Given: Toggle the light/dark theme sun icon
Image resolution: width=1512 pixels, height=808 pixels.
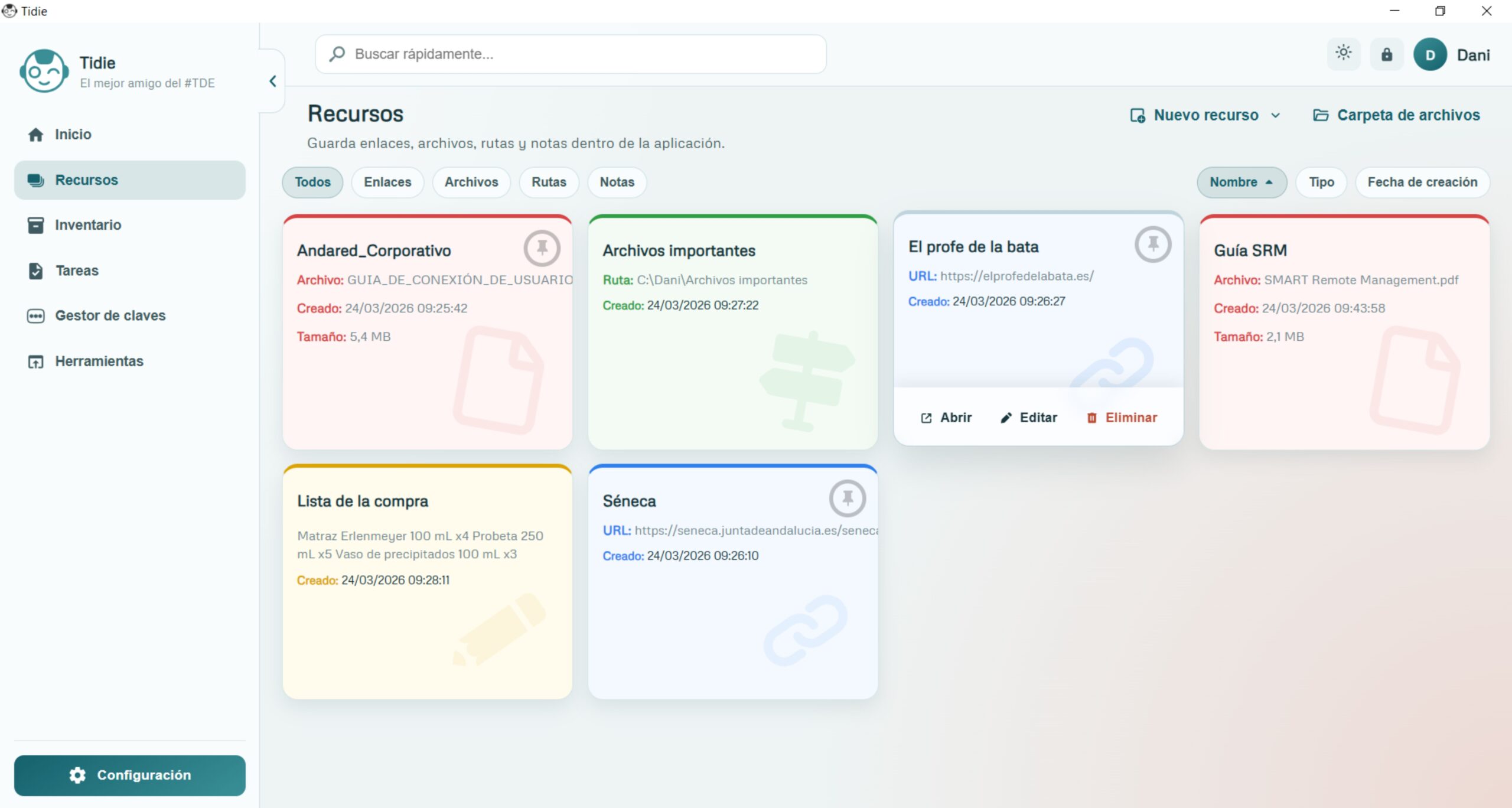Looking at the screenshot, I should click(x=1344, y=54).
